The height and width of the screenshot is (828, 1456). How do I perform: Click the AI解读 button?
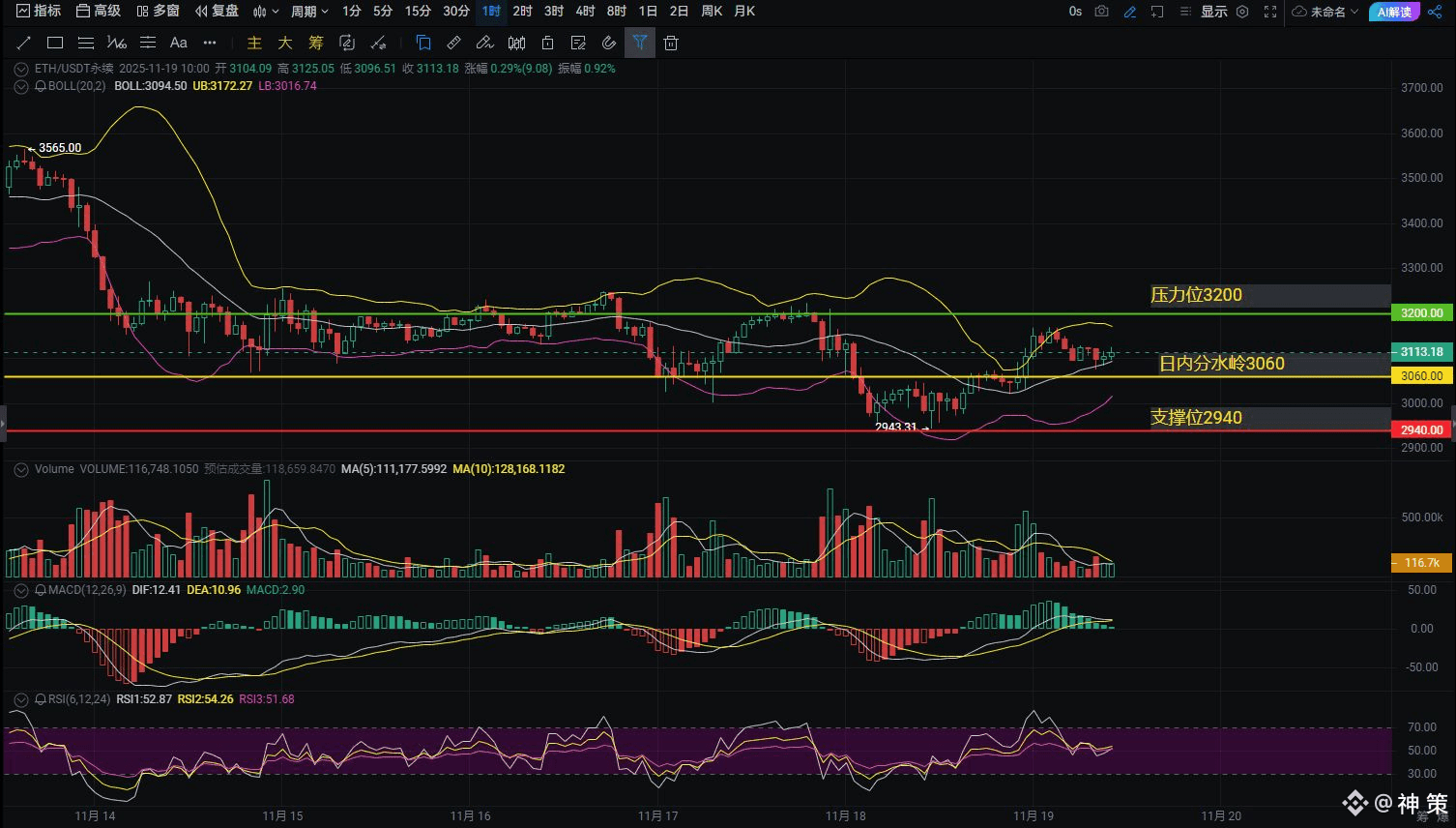tap(1394, 12)
